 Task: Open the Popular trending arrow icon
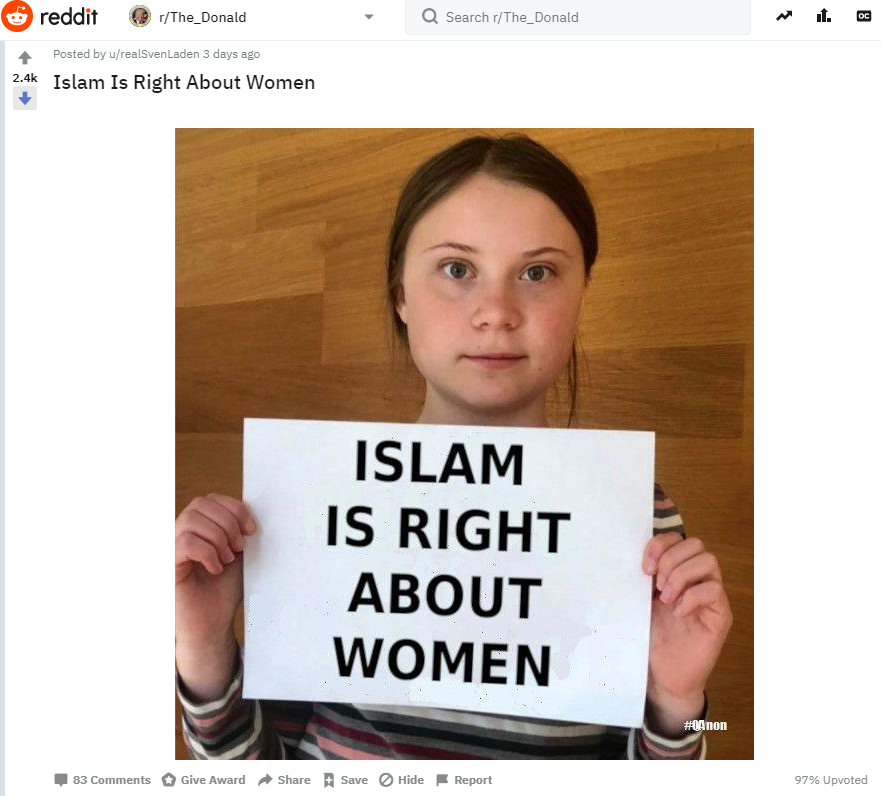pyautogui.click(x=784, y=16)
